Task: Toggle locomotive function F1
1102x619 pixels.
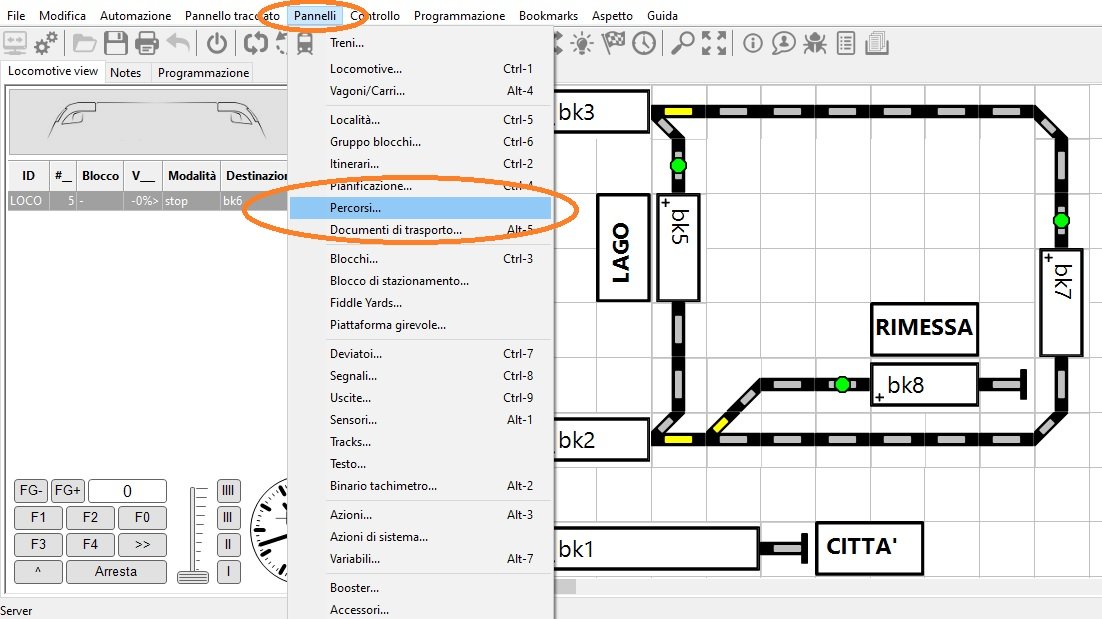Action: click(39, 518)
